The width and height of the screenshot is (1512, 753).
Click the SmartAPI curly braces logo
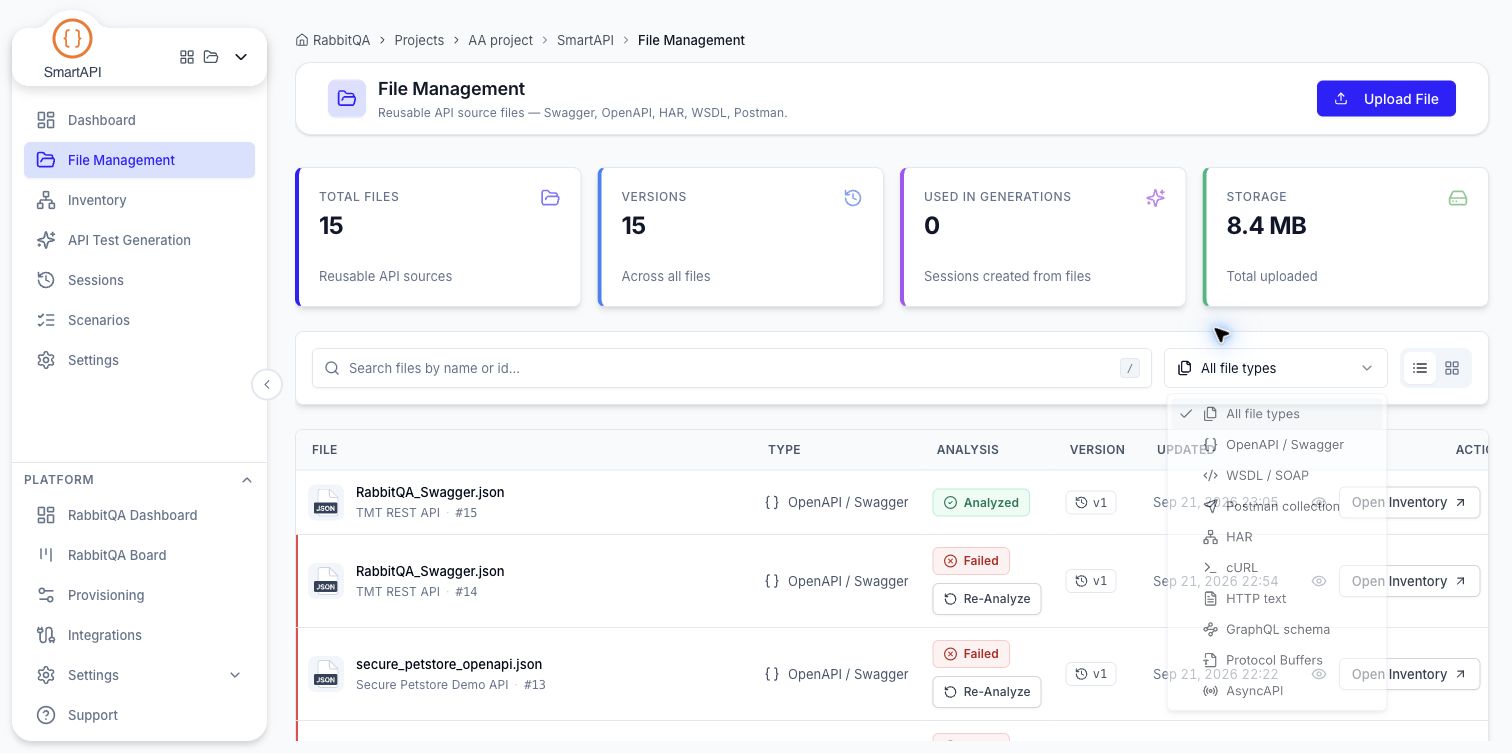point(72,39)
